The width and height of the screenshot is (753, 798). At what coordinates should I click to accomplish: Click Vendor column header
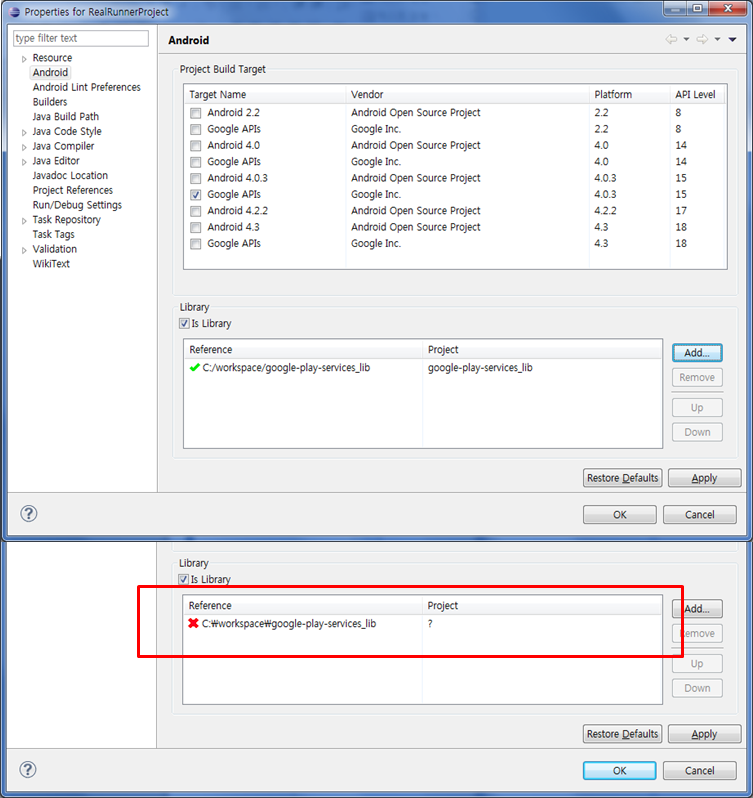tap(468, 95)
